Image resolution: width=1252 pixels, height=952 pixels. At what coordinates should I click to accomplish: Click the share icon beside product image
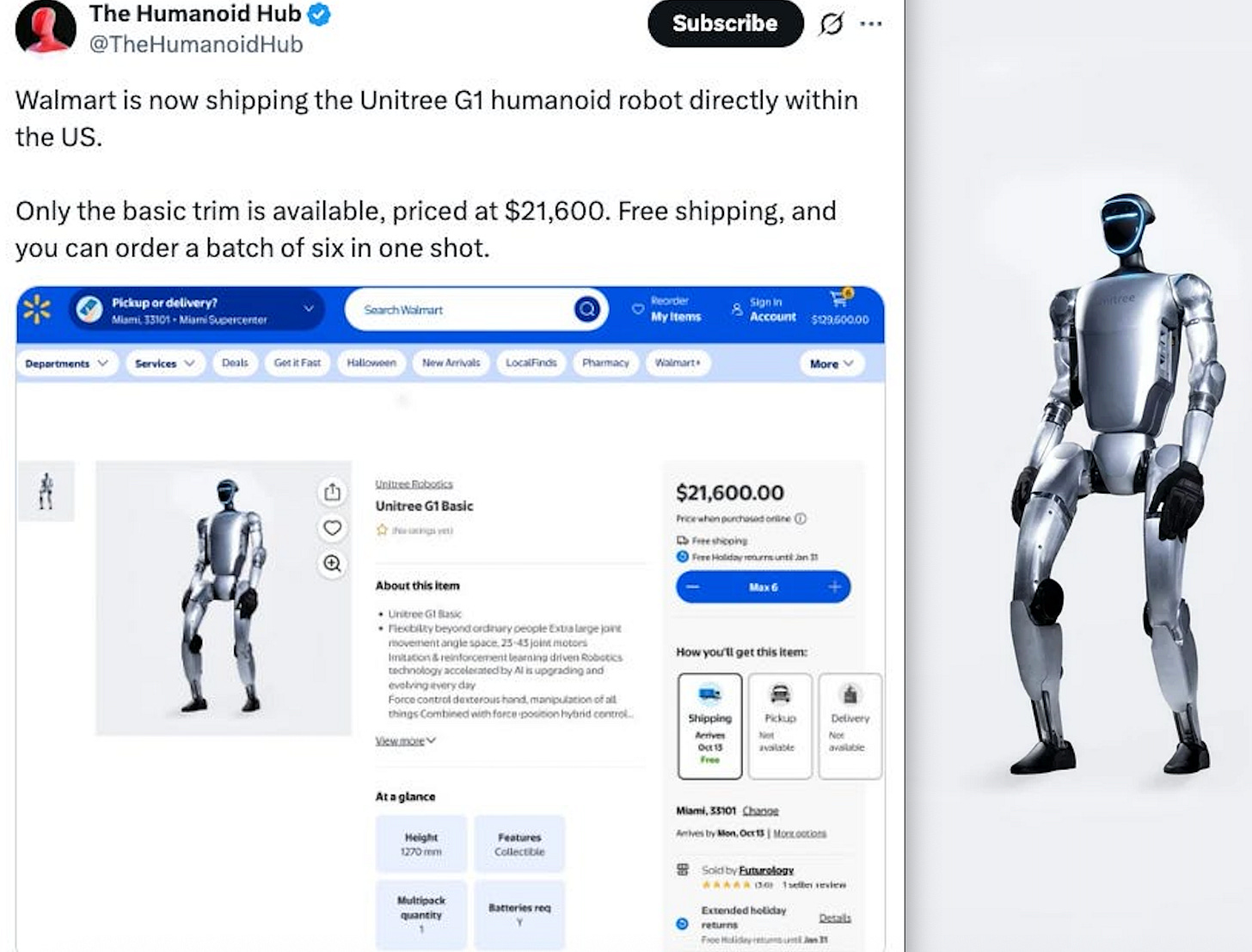332,492
